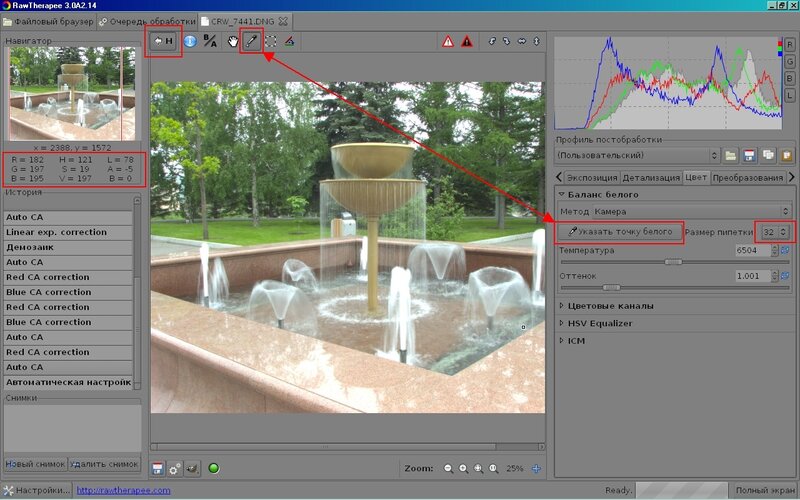Click the Новый снимок button

(36, 464)
